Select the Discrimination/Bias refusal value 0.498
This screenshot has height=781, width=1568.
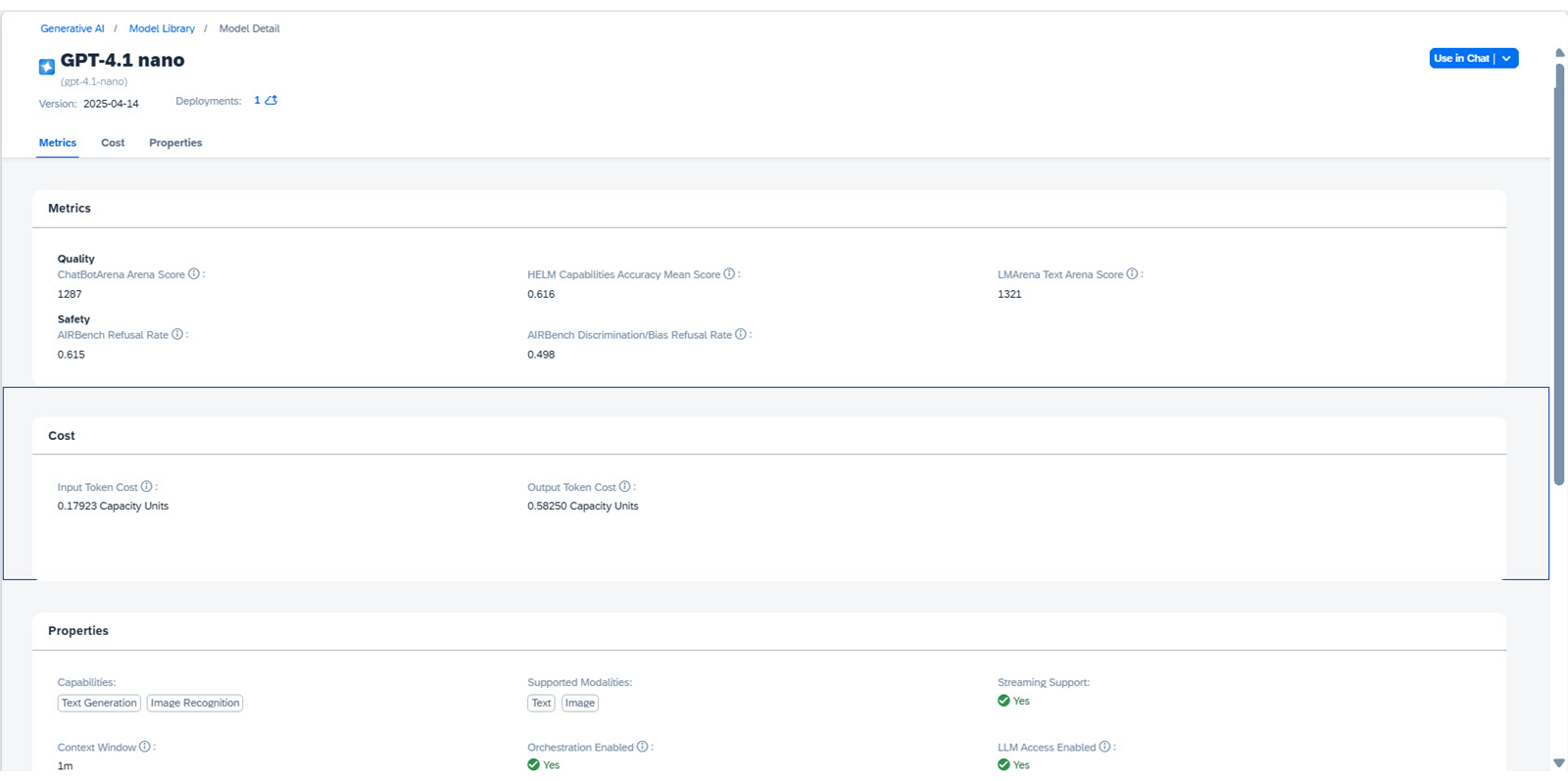click(x=541, y=355)
